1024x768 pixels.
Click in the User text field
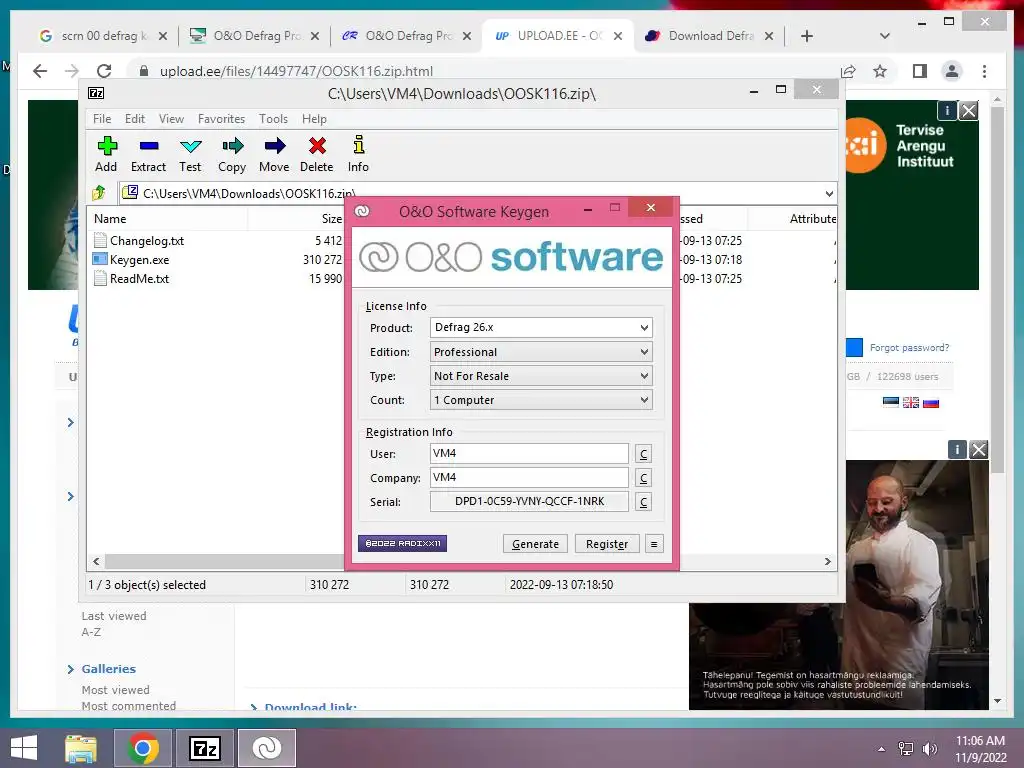(x=529, y=453)
